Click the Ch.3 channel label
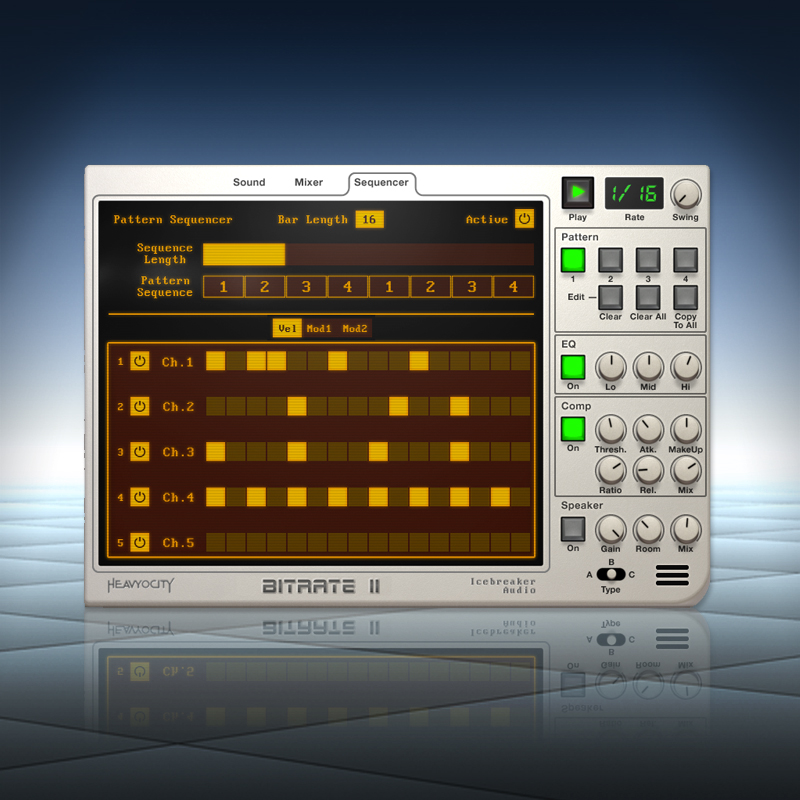The image size is (800, 800). point(178,452)
